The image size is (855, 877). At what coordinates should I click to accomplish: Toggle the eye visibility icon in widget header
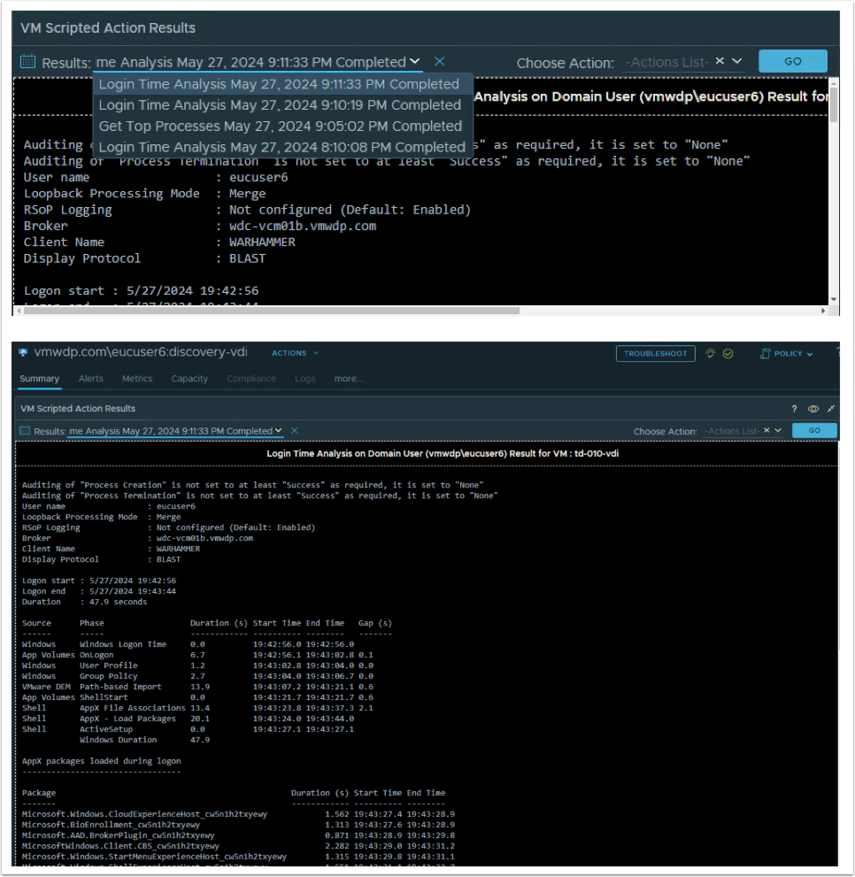click(813, 409)
